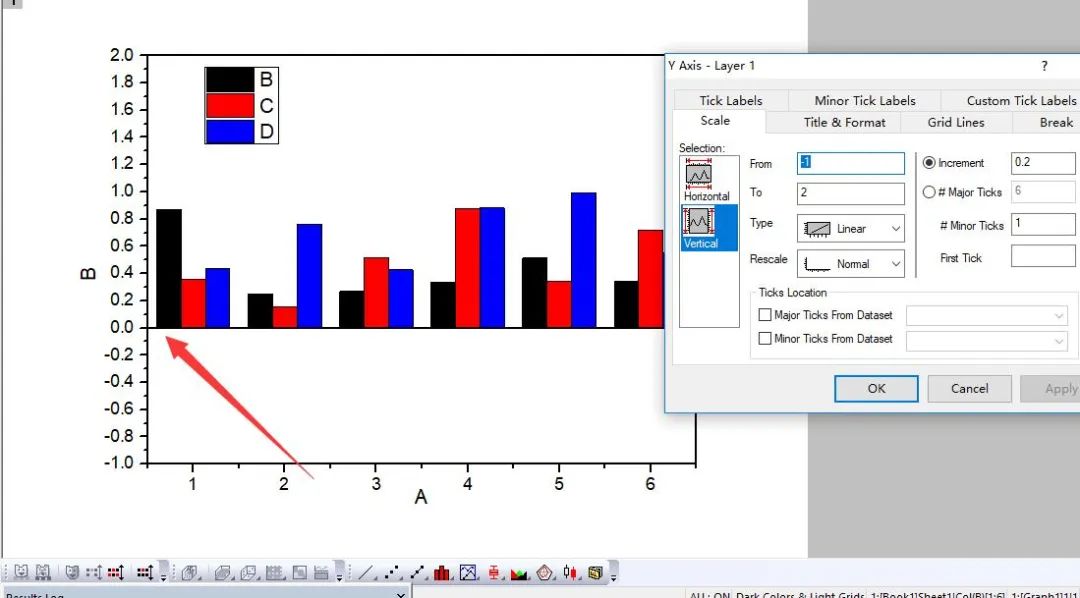Select the Increment radio button
The height and width of the screenshot is (598, 1080).
pos(929,163)
